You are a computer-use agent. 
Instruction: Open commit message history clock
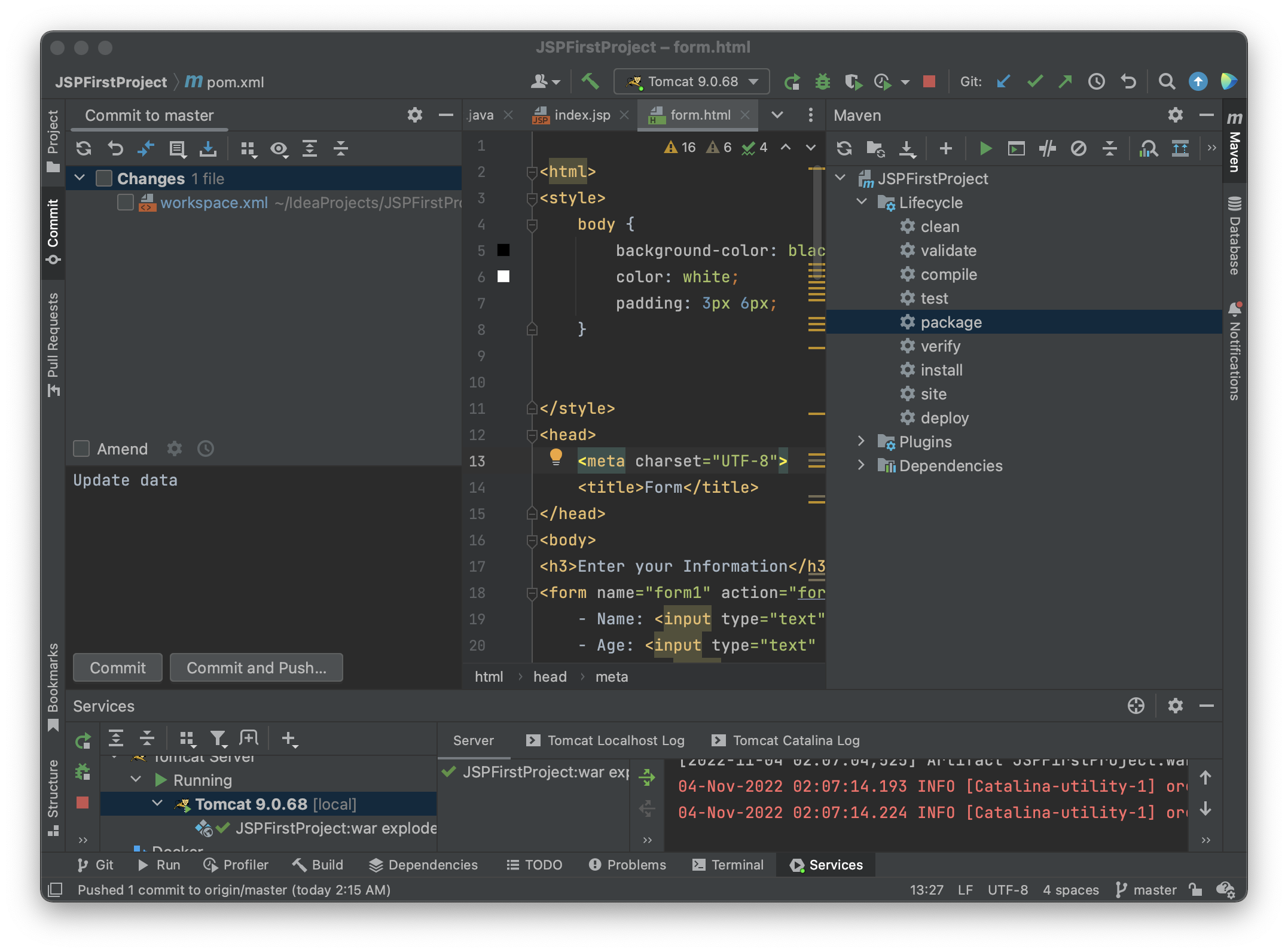205,448
